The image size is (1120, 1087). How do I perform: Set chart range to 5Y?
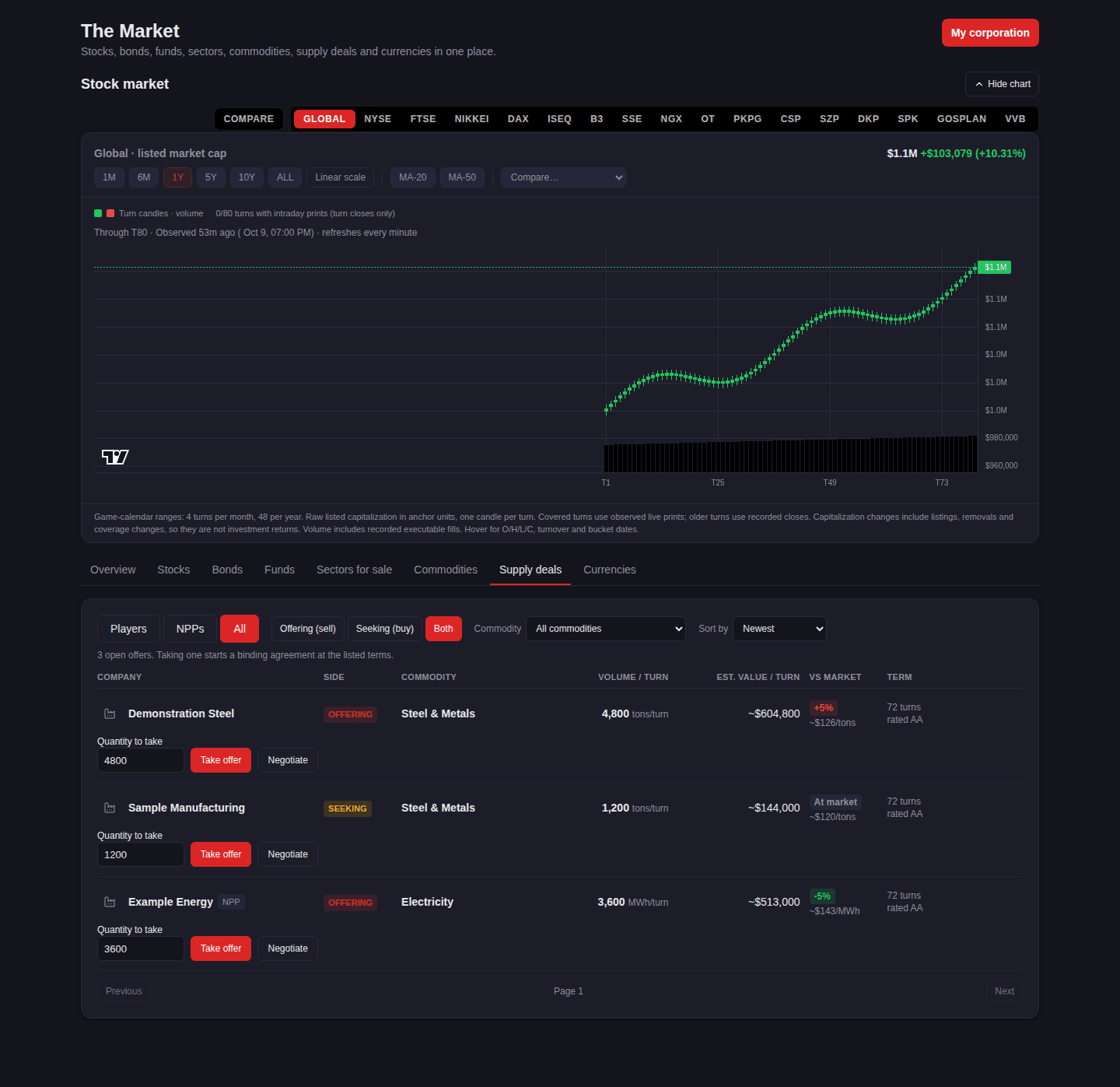click(x=211, y=177)
